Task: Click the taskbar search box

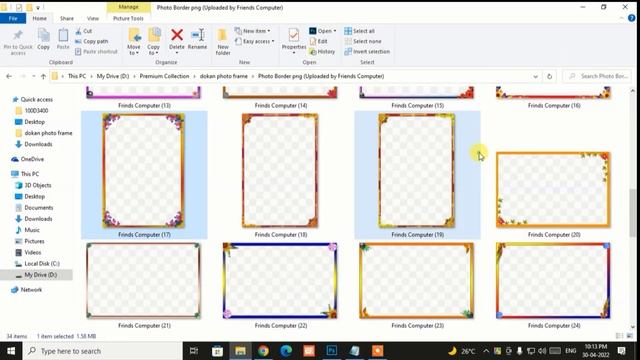Action: click(102, 351)
